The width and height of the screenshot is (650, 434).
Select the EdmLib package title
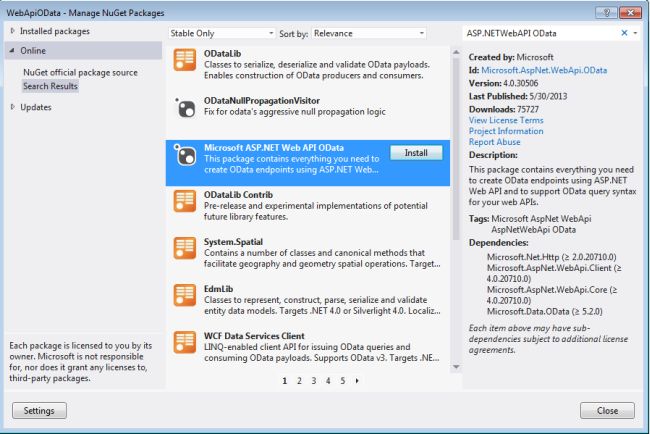[218, 289]
